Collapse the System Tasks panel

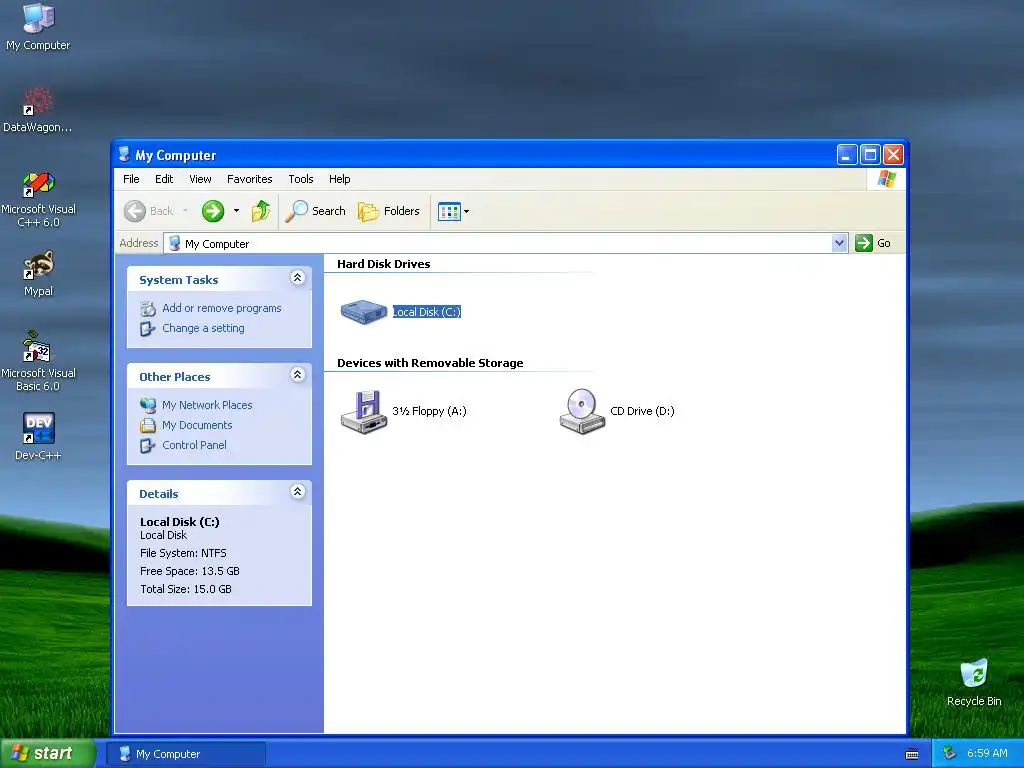click(297, 278)
